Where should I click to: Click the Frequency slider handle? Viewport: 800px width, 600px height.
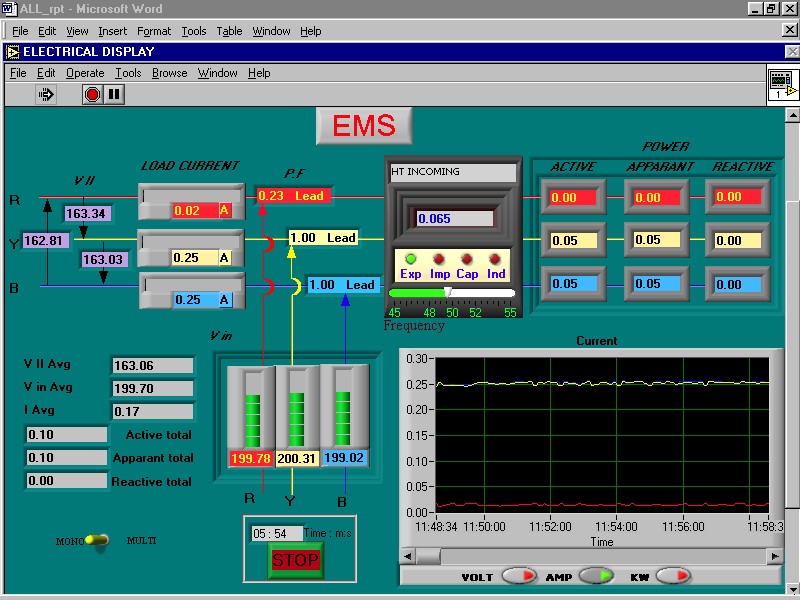coord(447,292)
